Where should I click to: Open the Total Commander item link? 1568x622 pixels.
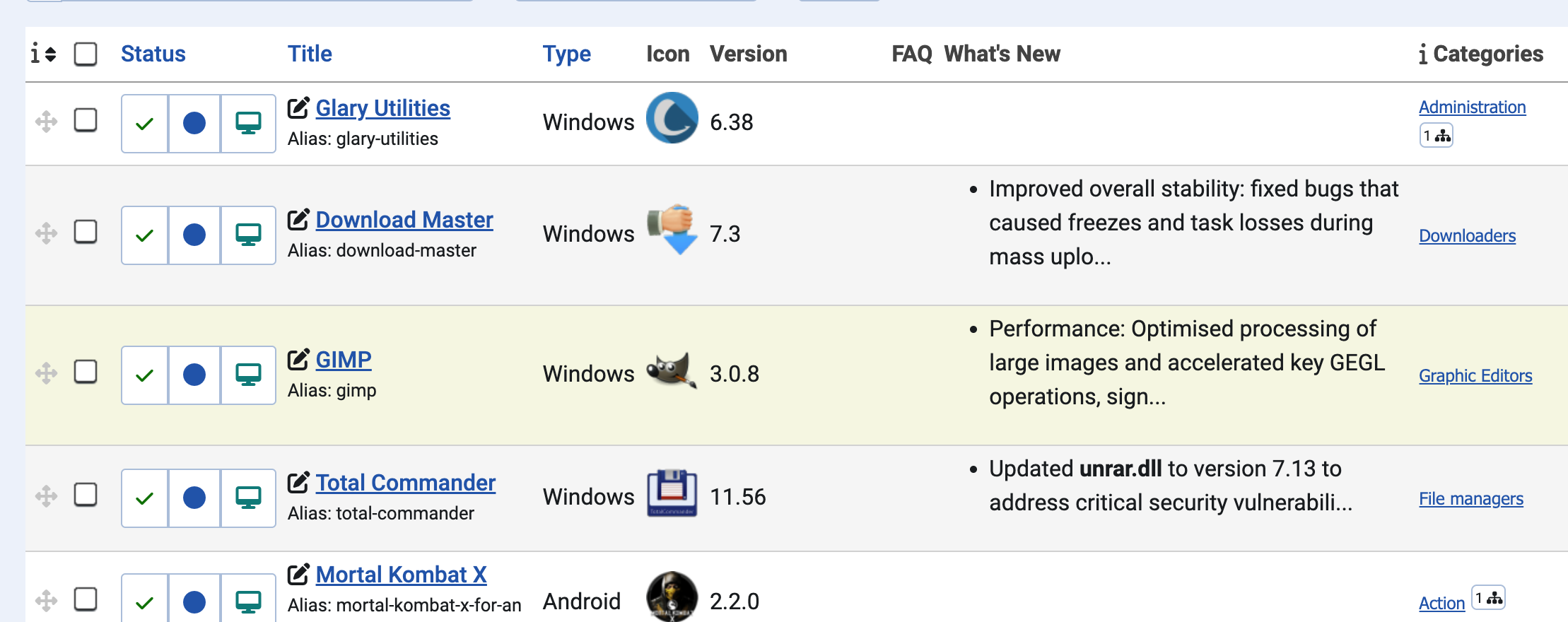point(405,483)
